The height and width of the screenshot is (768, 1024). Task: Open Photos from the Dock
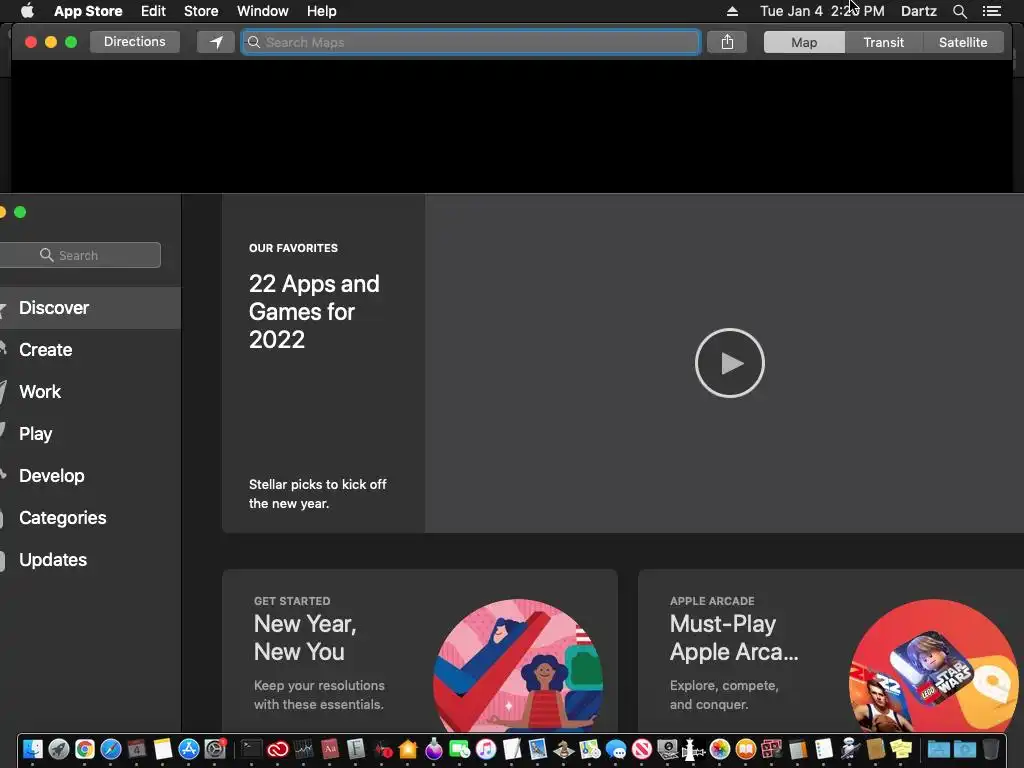[x=719, y=749]
